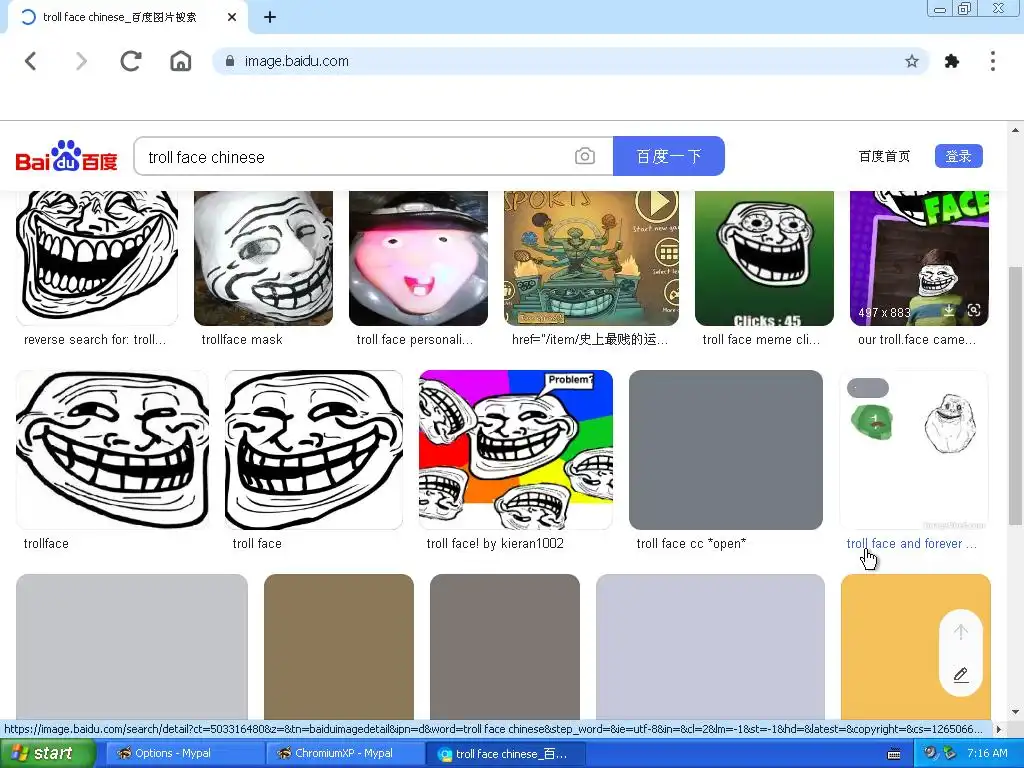Click the our troll.face came... caption
This screenshot has height=768, width=1024.
(x=917, y=340)
